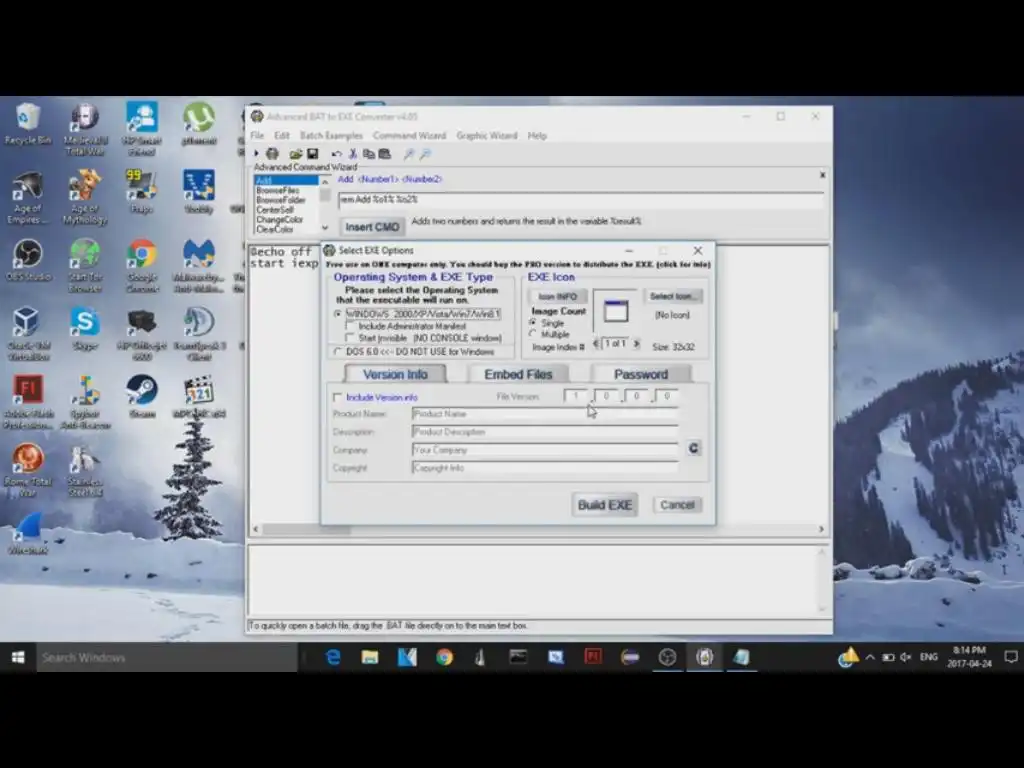Click the next image index arrow
This screenshot has width=1024, height=768.
tap(636, 344)
